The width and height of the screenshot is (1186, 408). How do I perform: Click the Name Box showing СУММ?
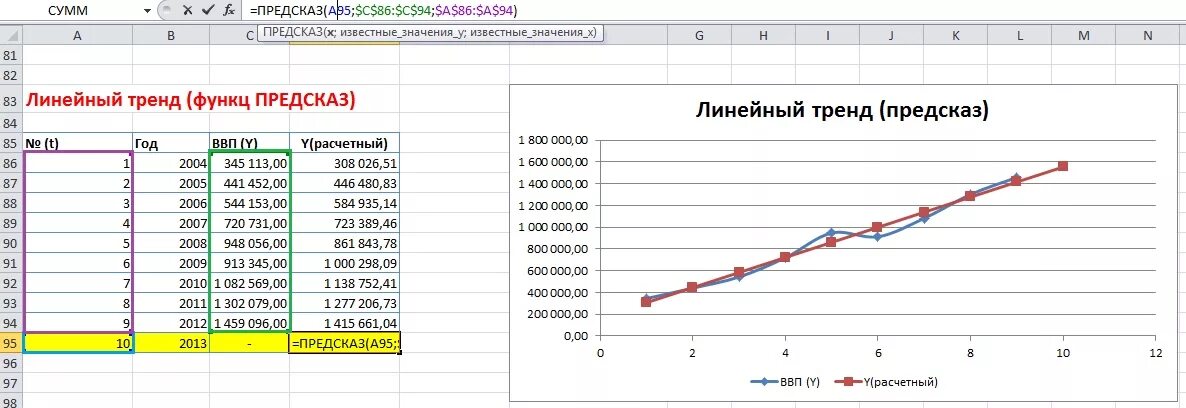point(70,11)
